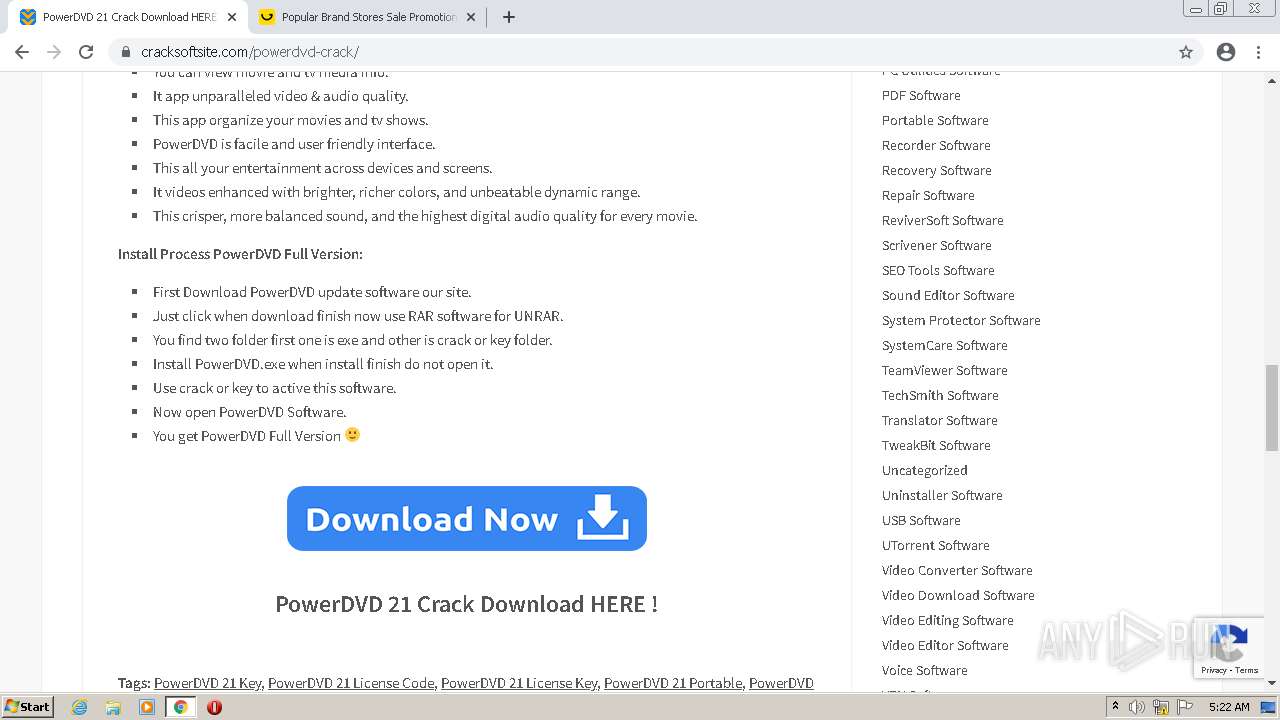Open the TeamViewer Software category

pos(945,370)
